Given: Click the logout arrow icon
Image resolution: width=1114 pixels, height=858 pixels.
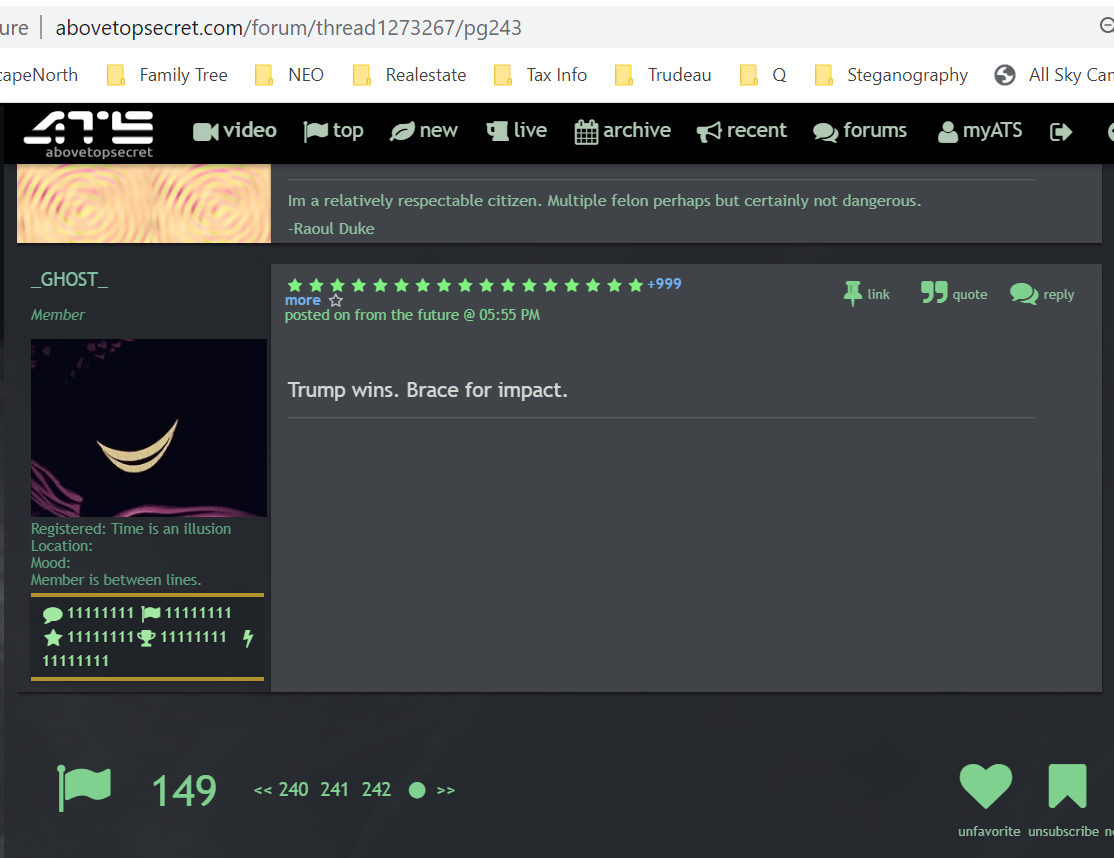Looking at the screenshot, I should [1061, 131].
